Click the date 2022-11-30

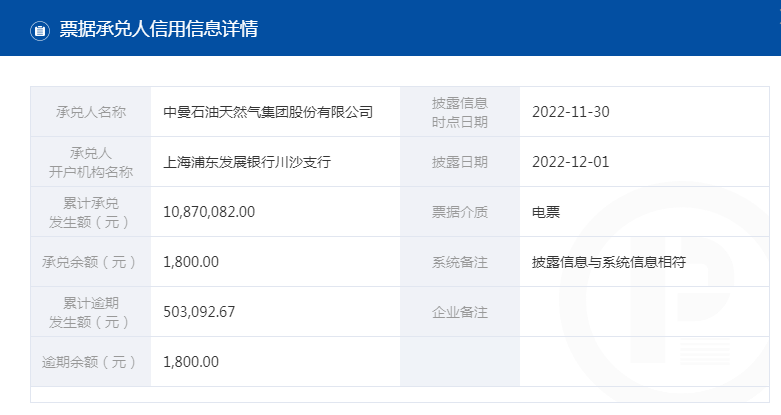click(571, 112)
